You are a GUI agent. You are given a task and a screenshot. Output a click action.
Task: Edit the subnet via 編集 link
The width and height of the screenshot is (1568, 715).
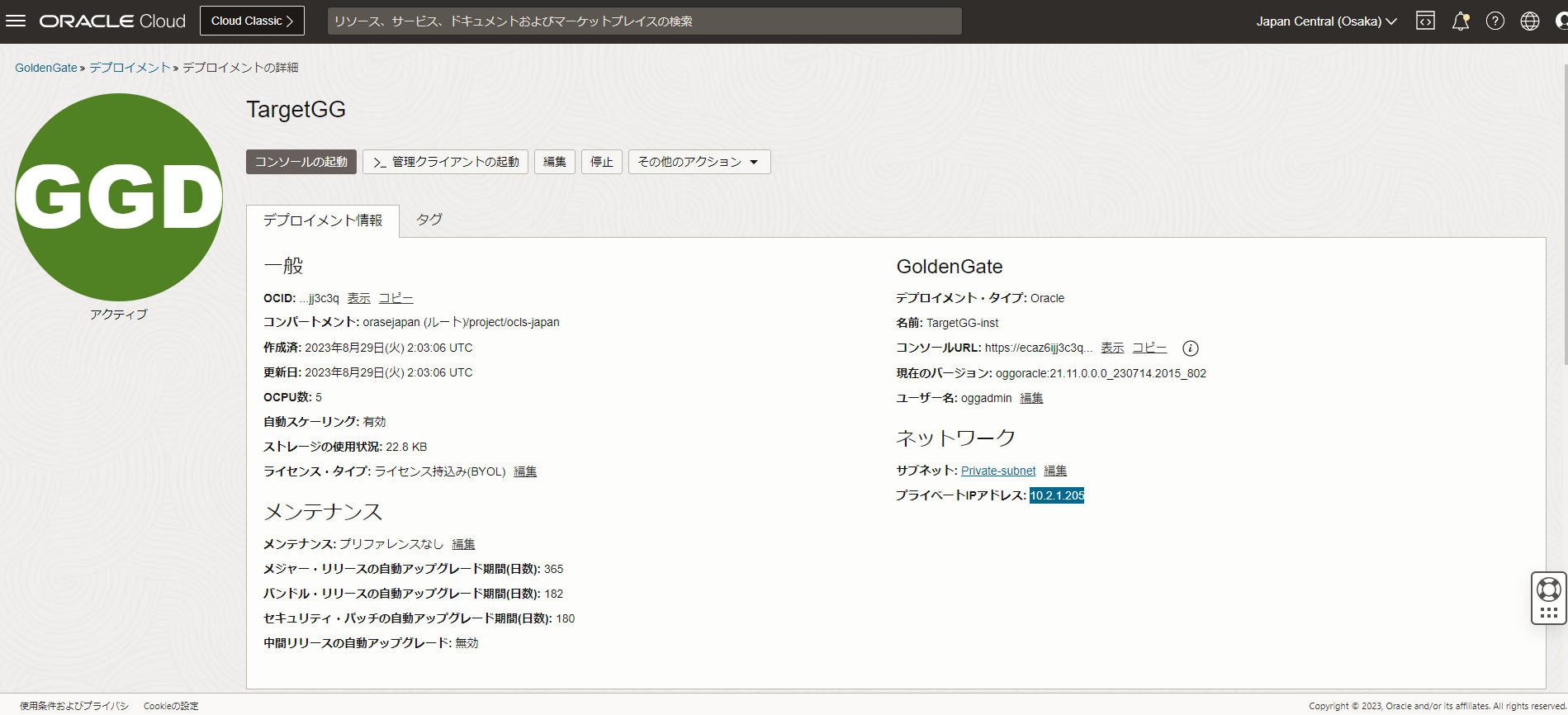1055,471
